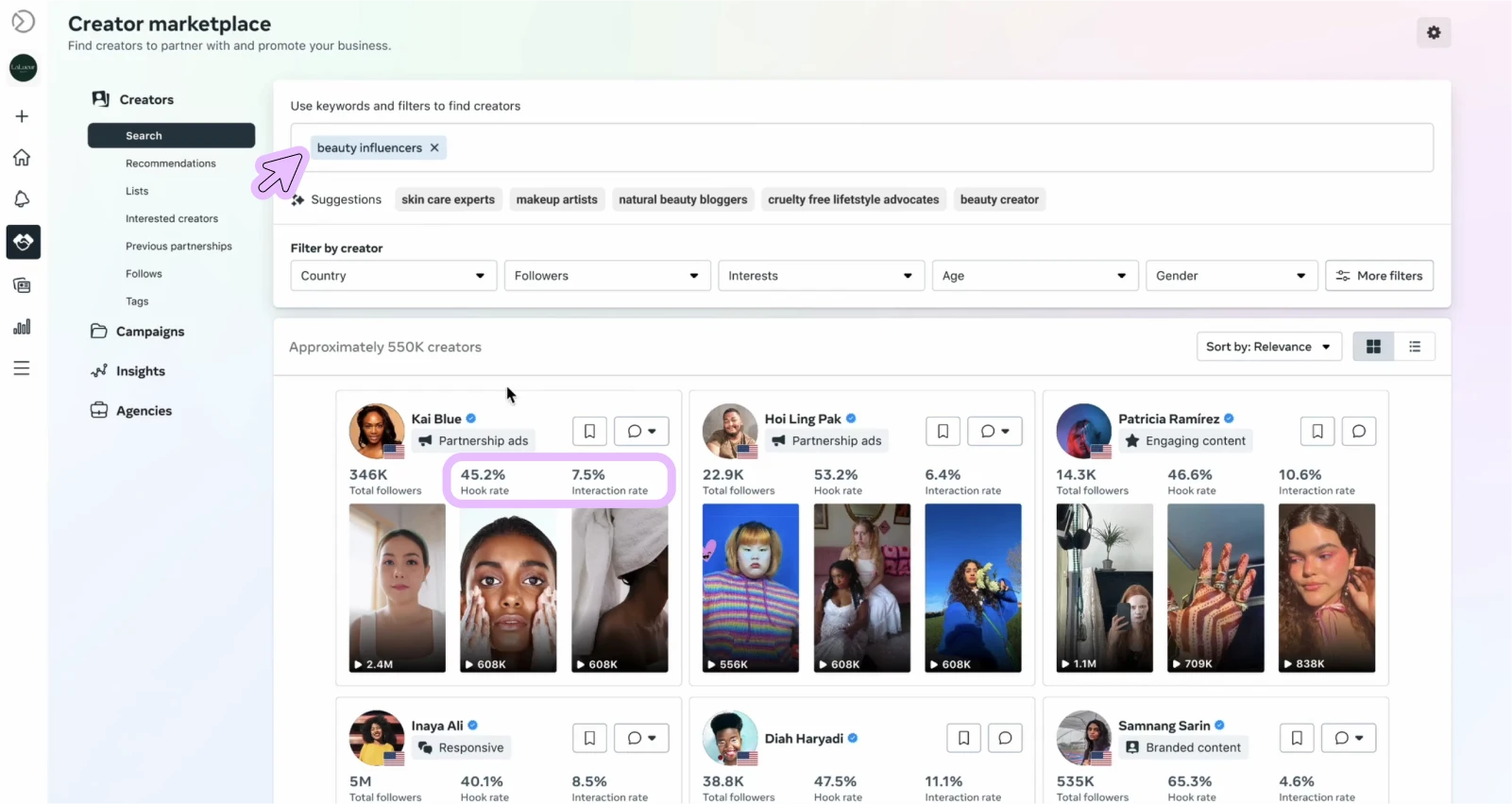Expand Inaya Ali message options dropdown

coord(641,738)
